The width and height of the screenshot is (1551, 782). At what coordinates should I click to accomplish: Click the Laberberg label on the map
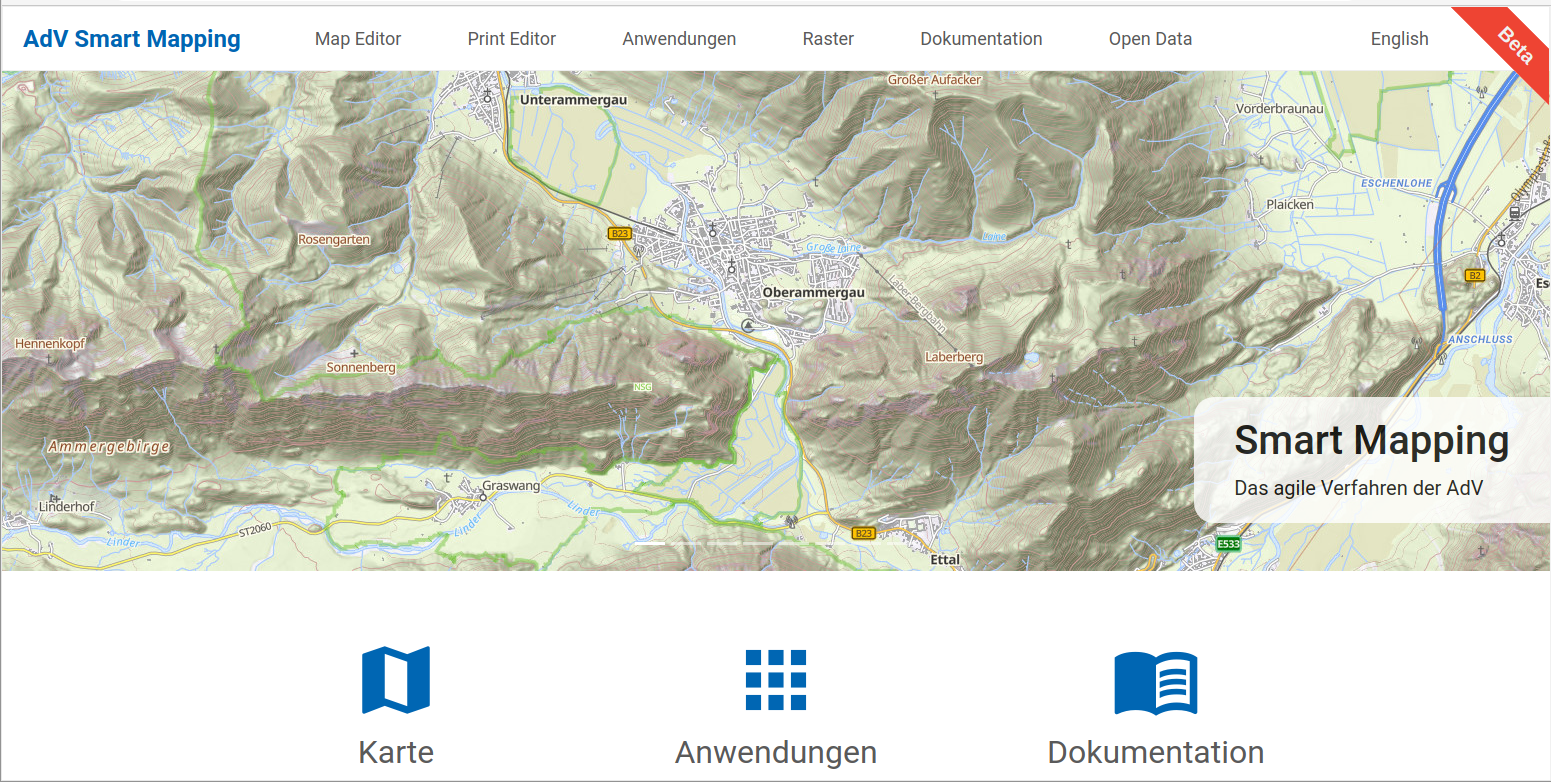pyautogui.click(x=954, y=357)
